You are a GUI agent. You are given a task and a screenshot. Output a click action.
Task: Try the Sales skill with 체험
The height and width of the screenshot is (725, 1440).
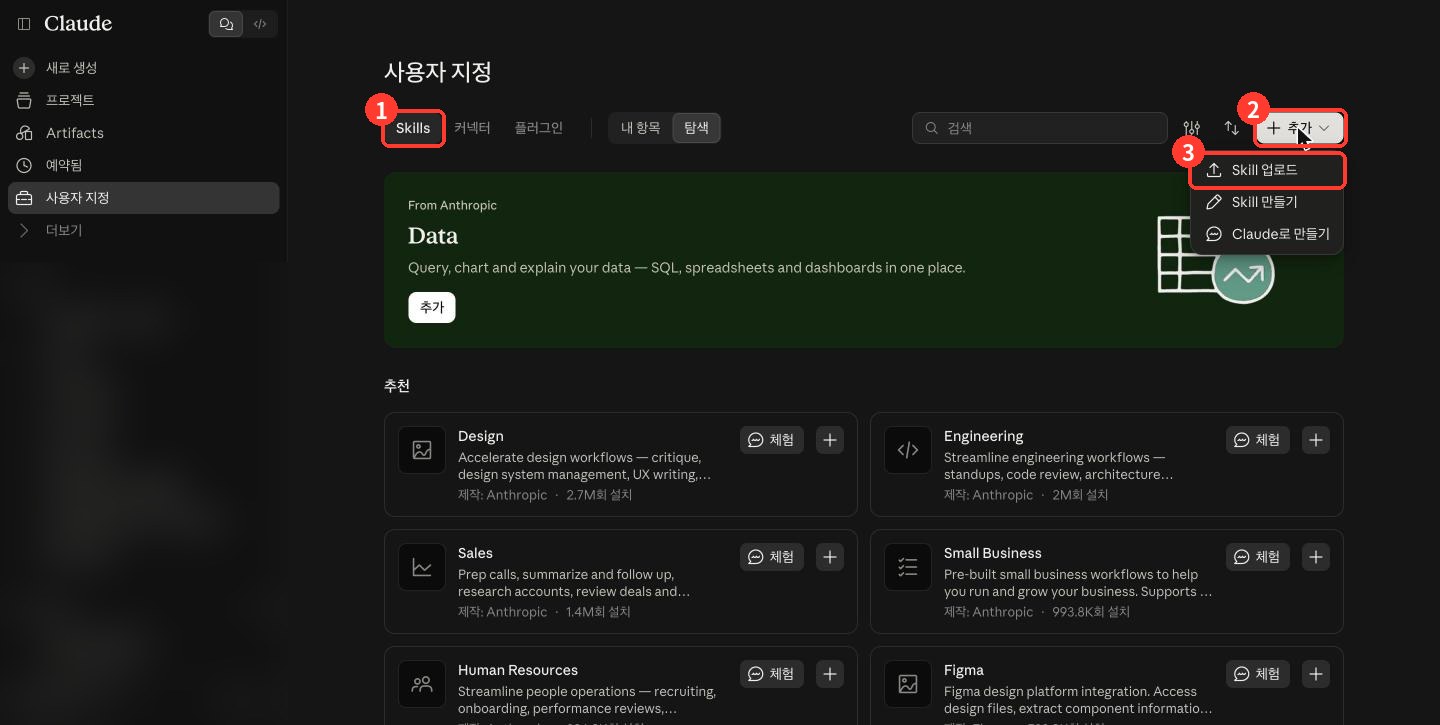tap(772, 557)
